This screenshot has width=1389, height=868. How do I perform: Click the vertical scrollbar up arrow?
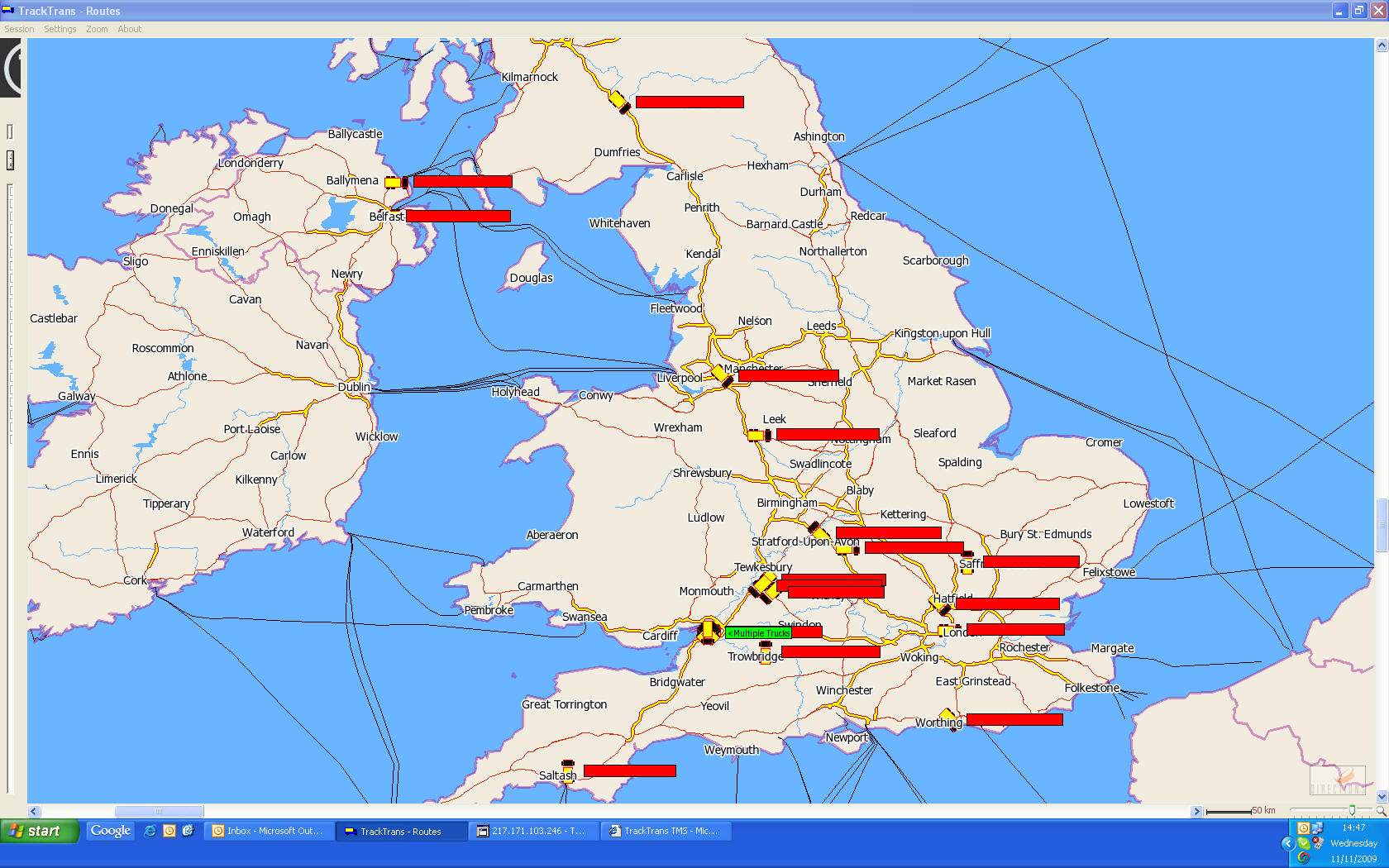click(1382, 46)
